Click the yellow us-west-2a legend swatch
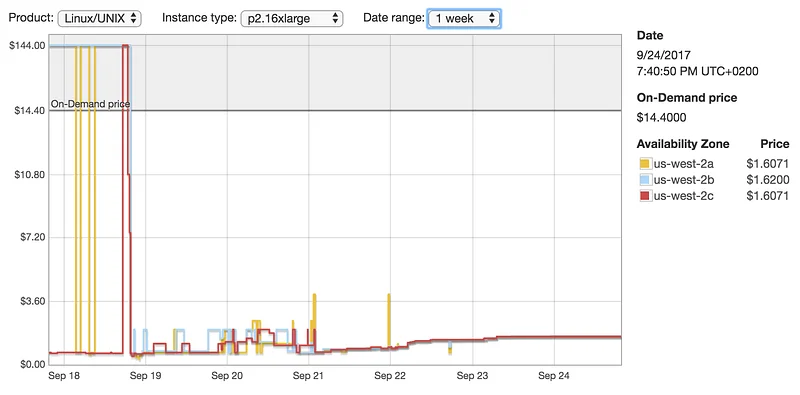This screenshot has width=800, height=395. pos(645,164)
